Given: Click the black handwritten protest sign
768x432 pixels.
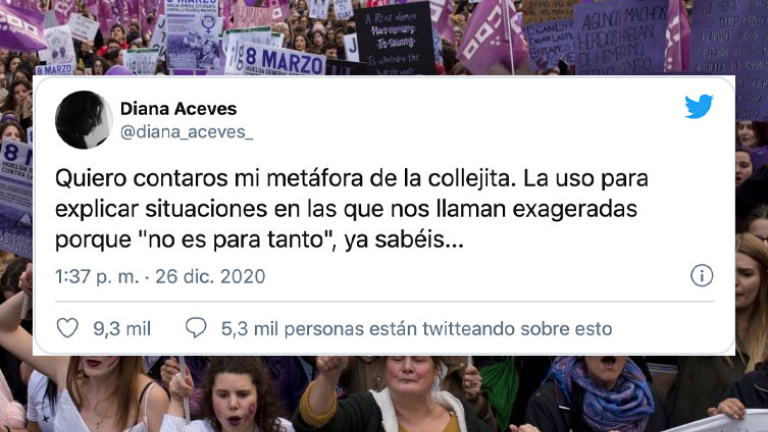Looking at the screenshot, I should [x=394, y=39].
